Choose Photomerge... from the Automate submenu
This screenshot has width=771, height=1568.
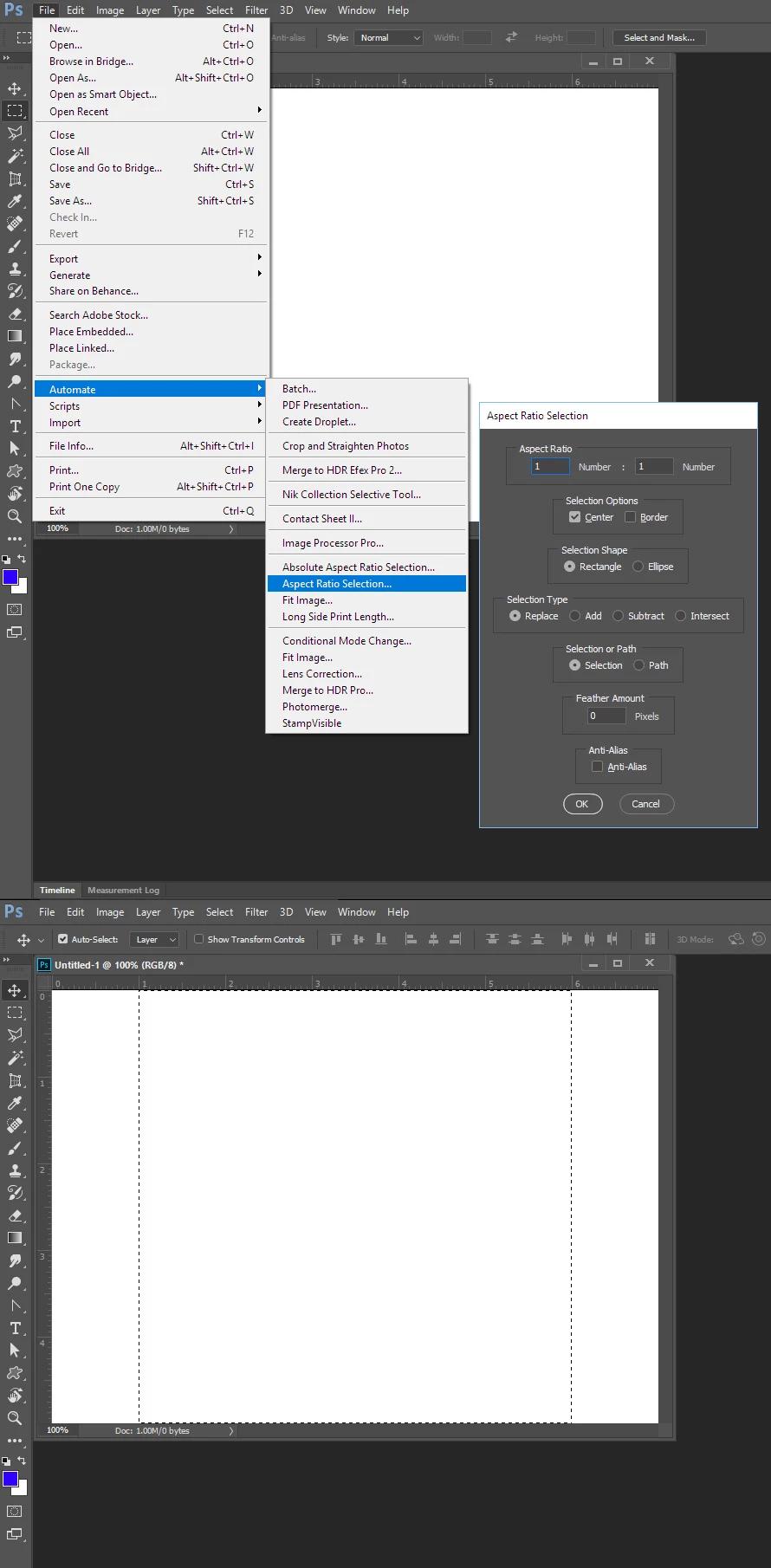tap(367, 707)
